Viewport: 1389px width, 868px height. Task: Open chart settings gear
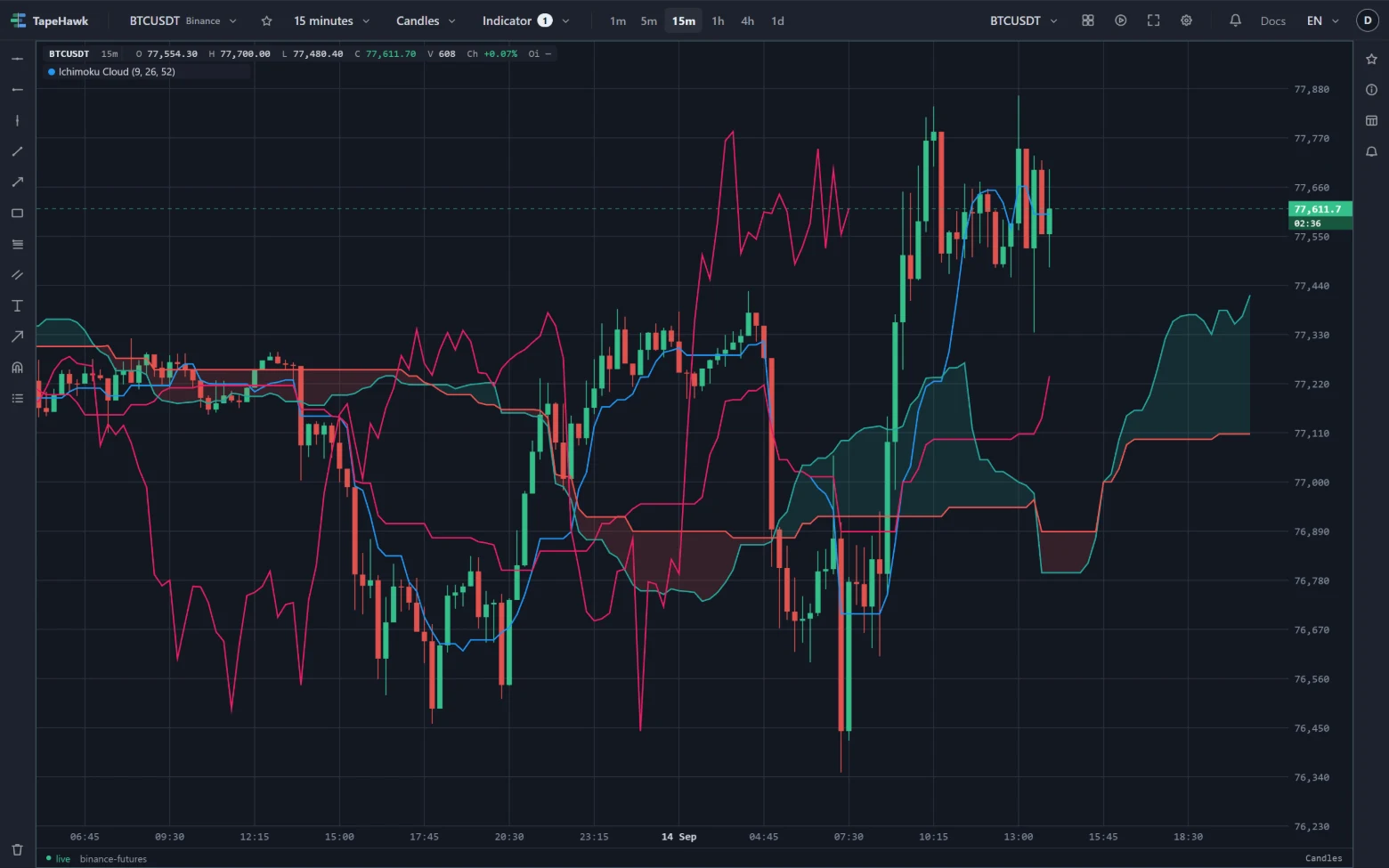click(1186, 20)
